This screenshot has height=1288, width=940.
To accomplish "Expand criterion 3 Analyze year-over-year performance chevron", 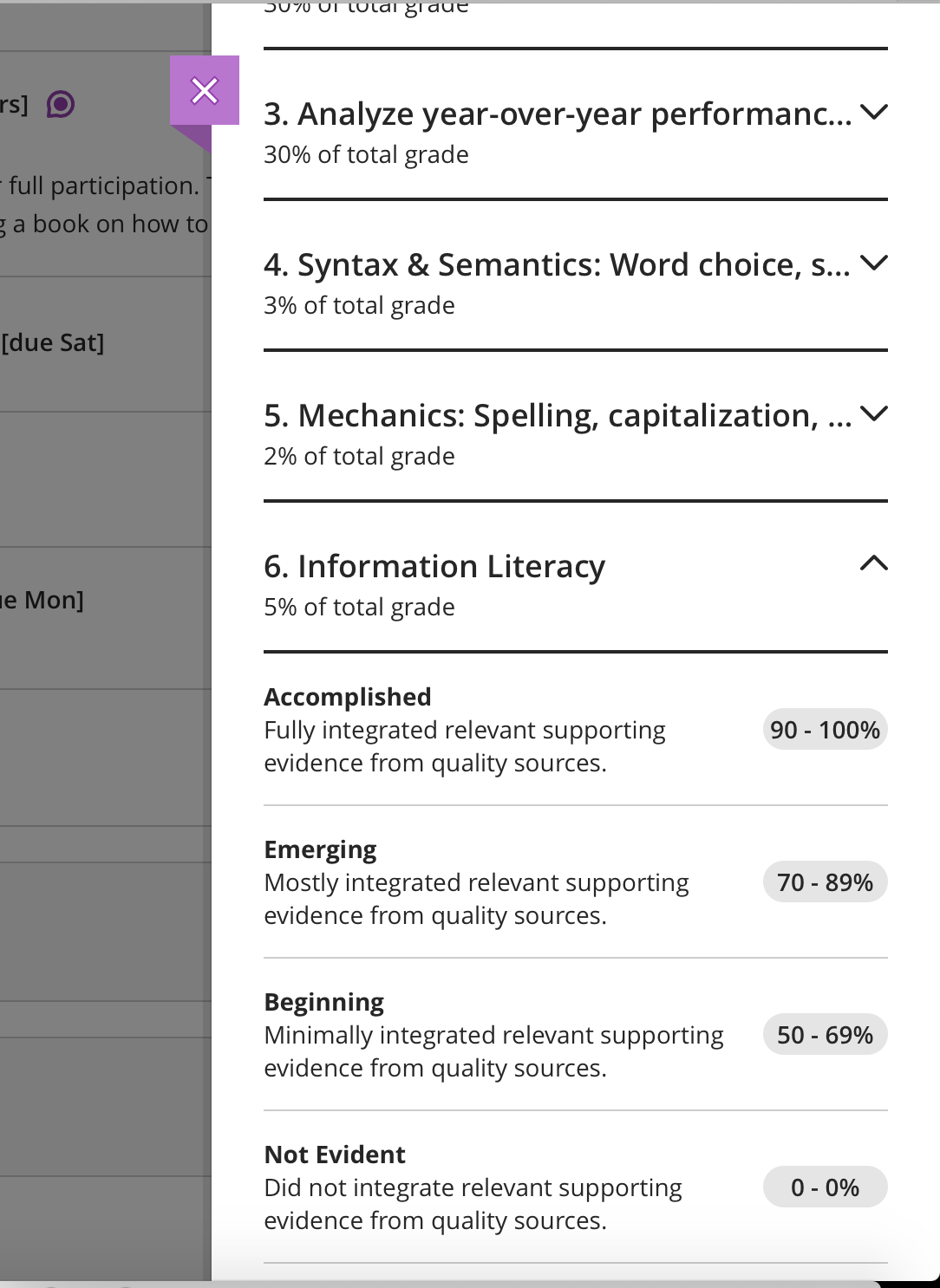I will click(874, 112).
